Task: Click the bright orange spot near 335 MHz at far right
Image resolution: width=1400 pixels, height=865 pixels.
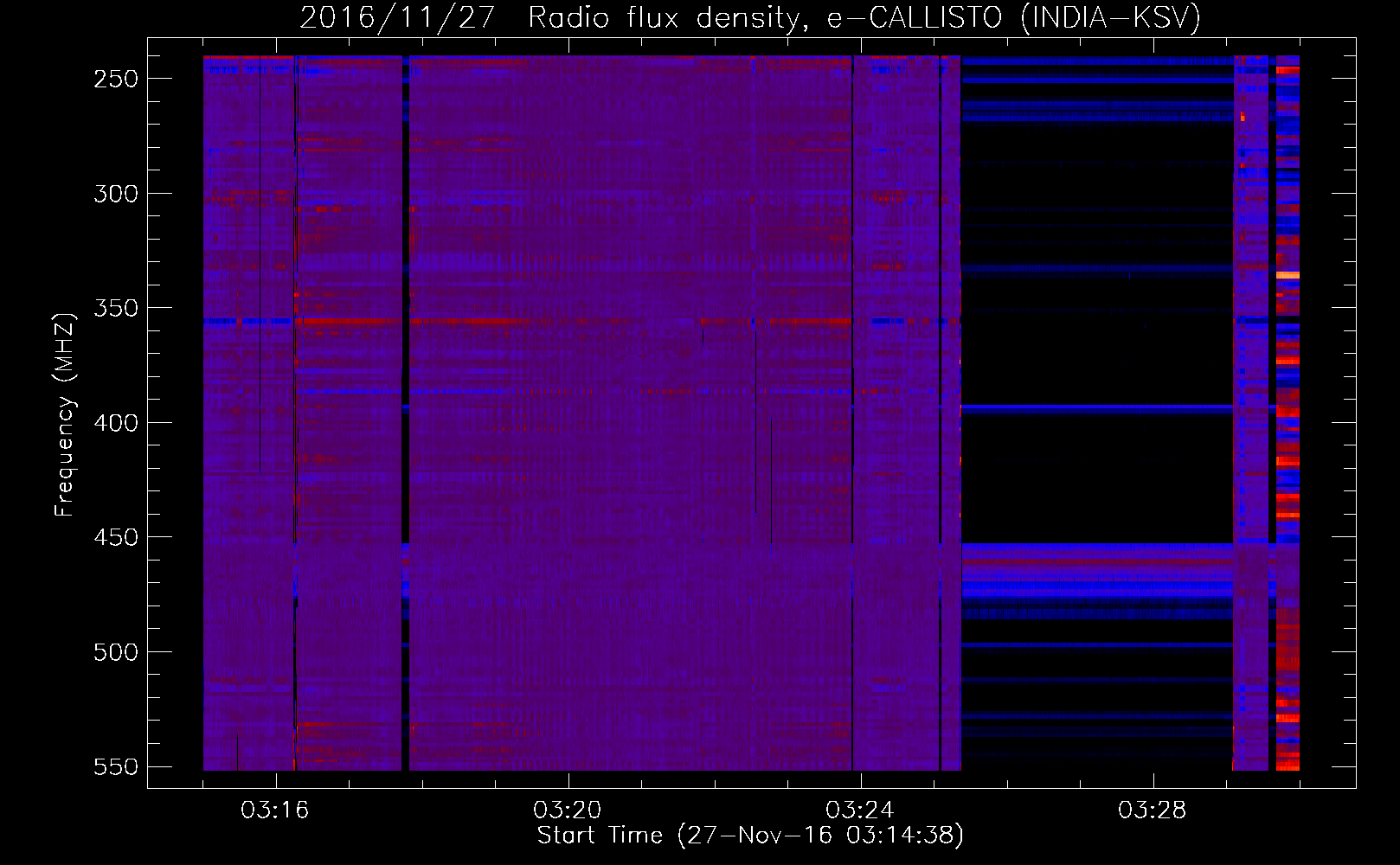Action: (x=1288, y=275)
